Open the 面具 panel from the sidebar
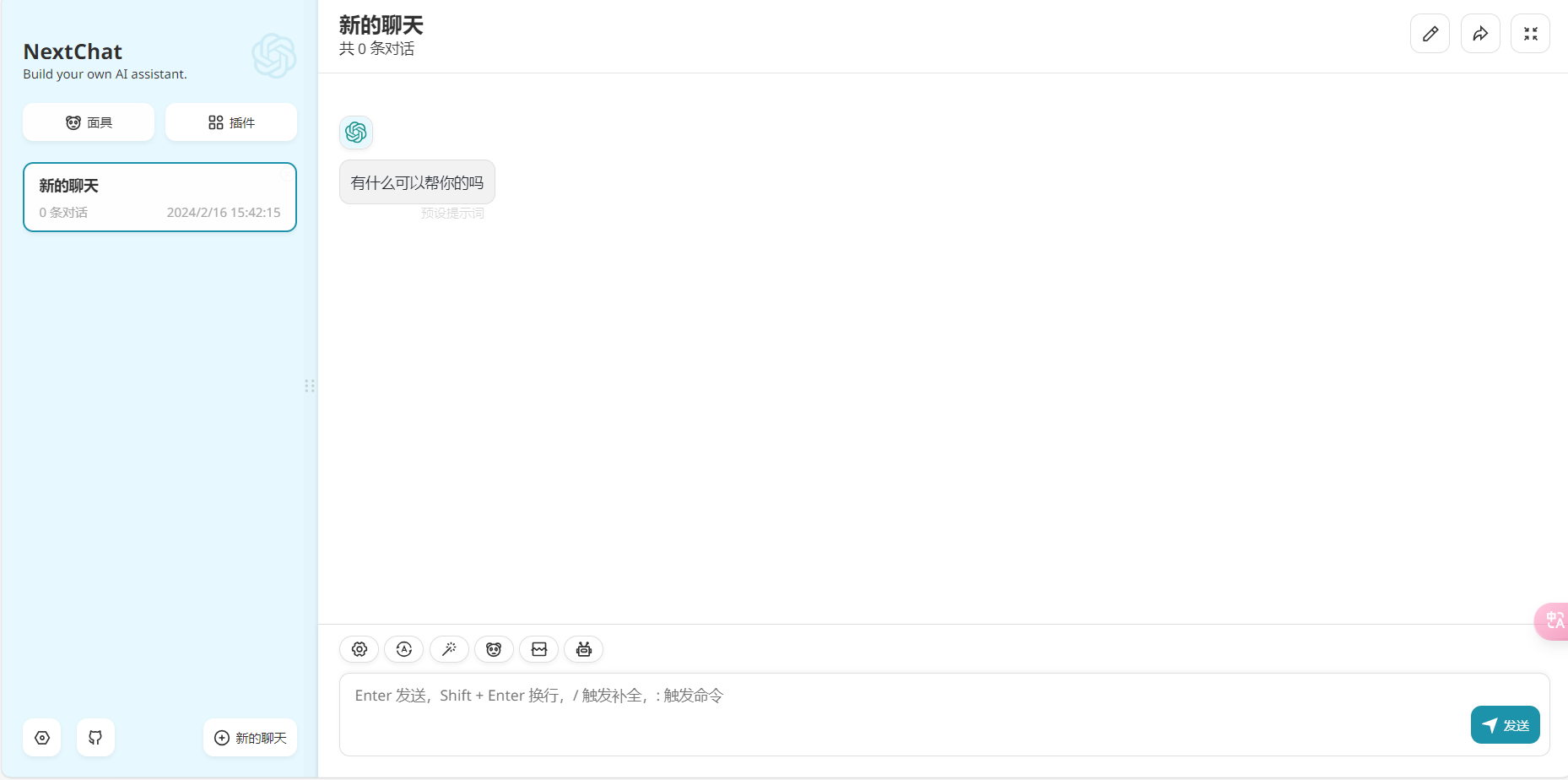 [x=88, y=122]
